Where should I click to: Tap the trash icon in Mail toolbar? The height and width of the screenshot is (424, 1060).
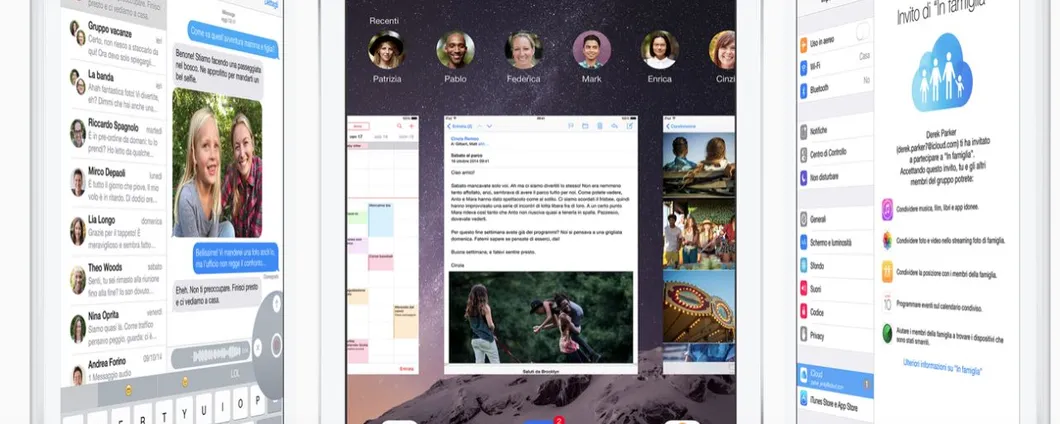click(600, 126)
